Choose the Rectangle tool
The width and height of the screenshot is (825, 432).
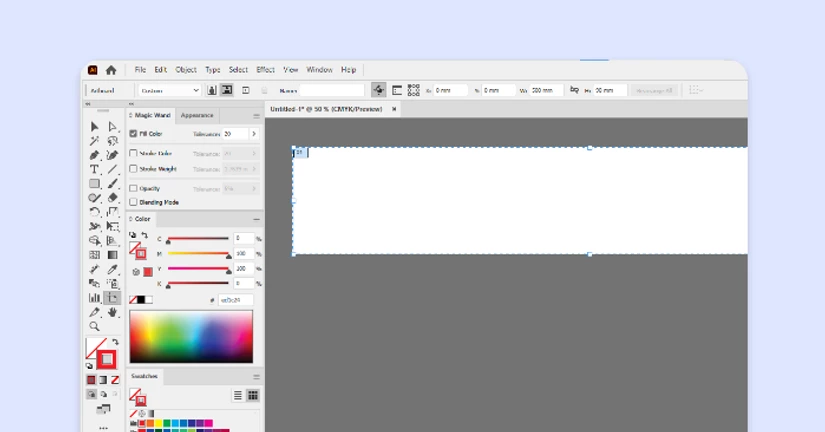click(94, 184)
